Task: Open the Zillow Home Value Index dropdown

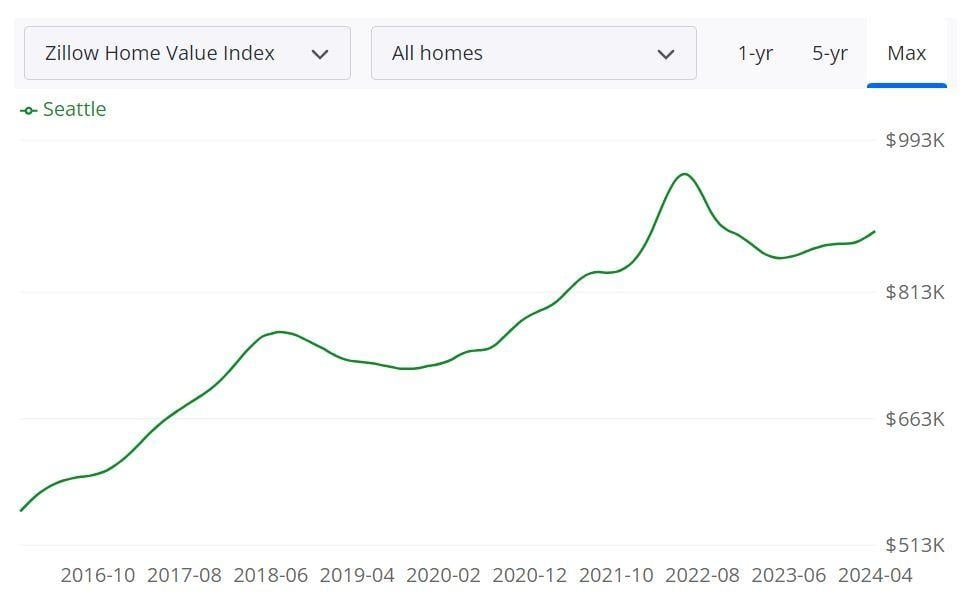Action: (x=186, y=53)
